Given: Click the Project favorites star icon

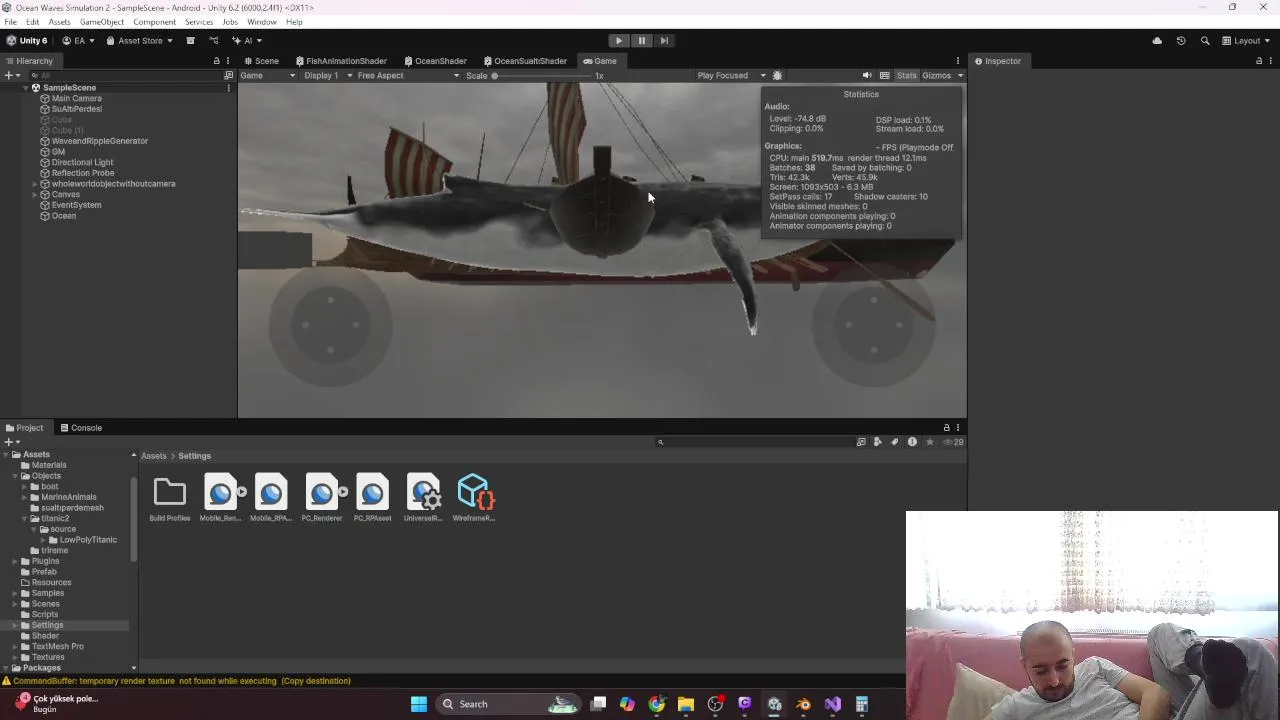Looking at the screenshot, I should pos(930,442).
